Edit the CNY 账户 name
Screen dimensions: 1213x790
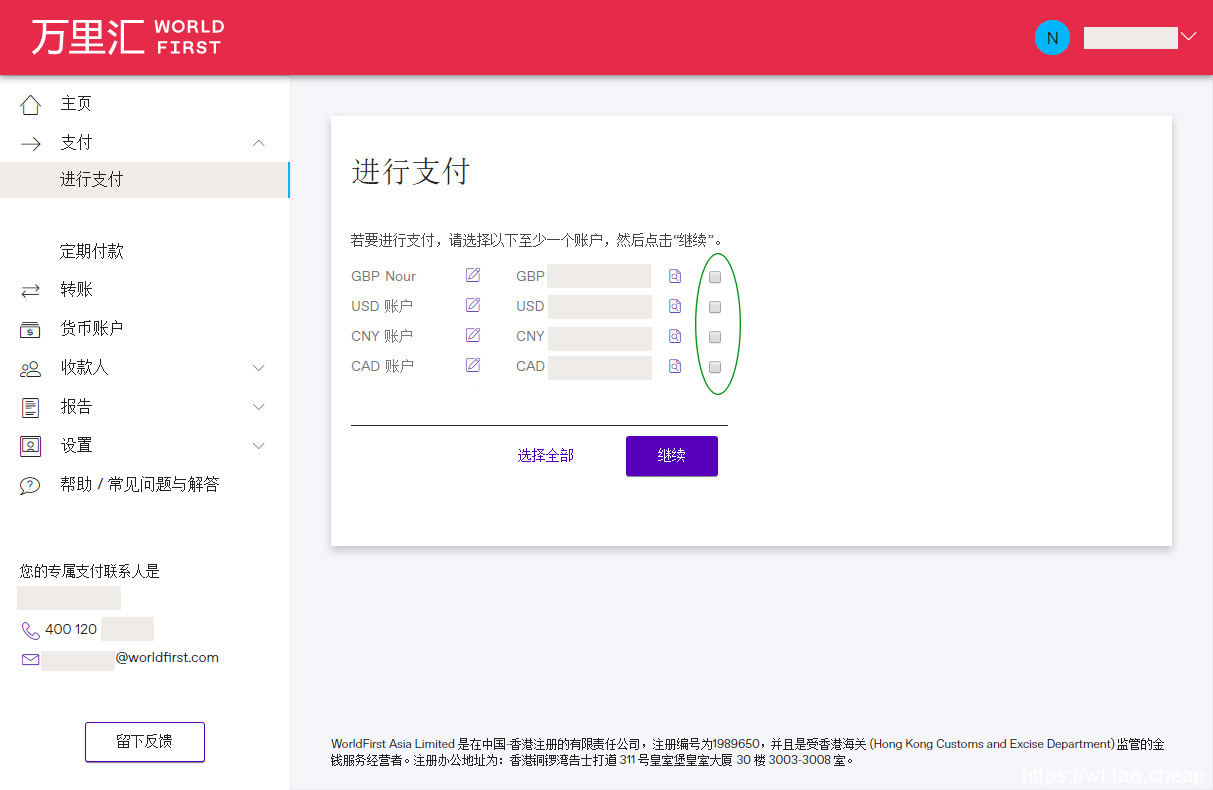tap(473, 336)
